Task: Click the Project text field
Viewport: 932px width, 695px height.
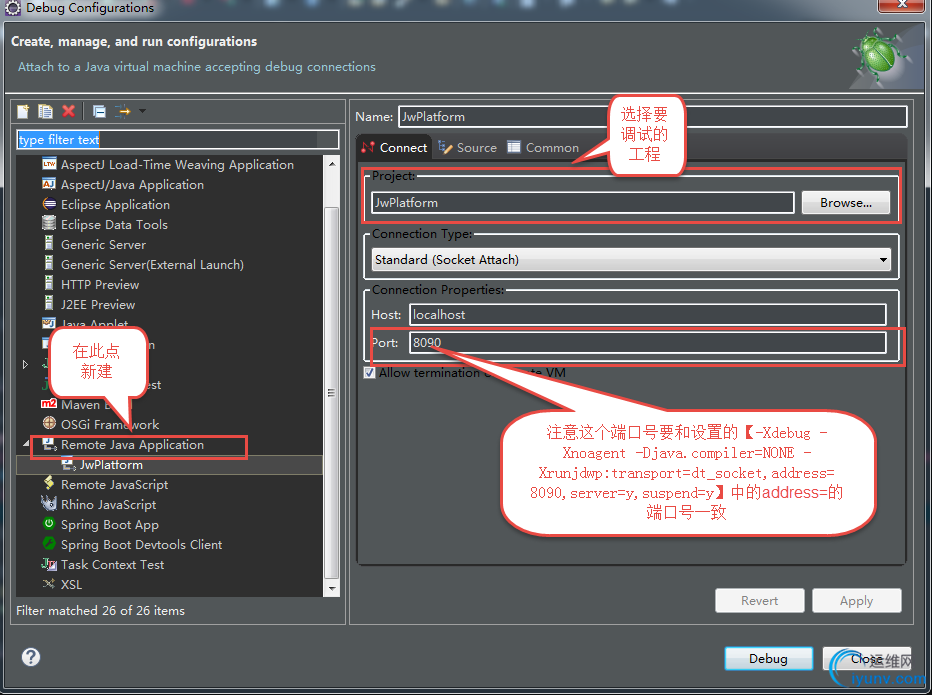Action: tap(582, 203)
